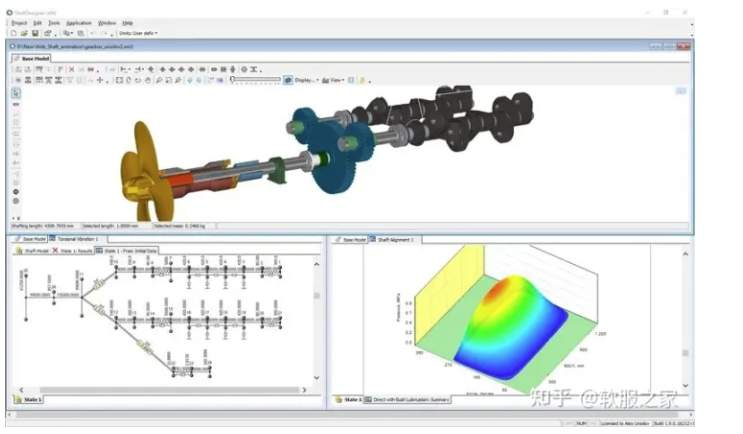This screenshot has width=743, height=434.
Task: Open the View dropdown
Action: point(333,80)
